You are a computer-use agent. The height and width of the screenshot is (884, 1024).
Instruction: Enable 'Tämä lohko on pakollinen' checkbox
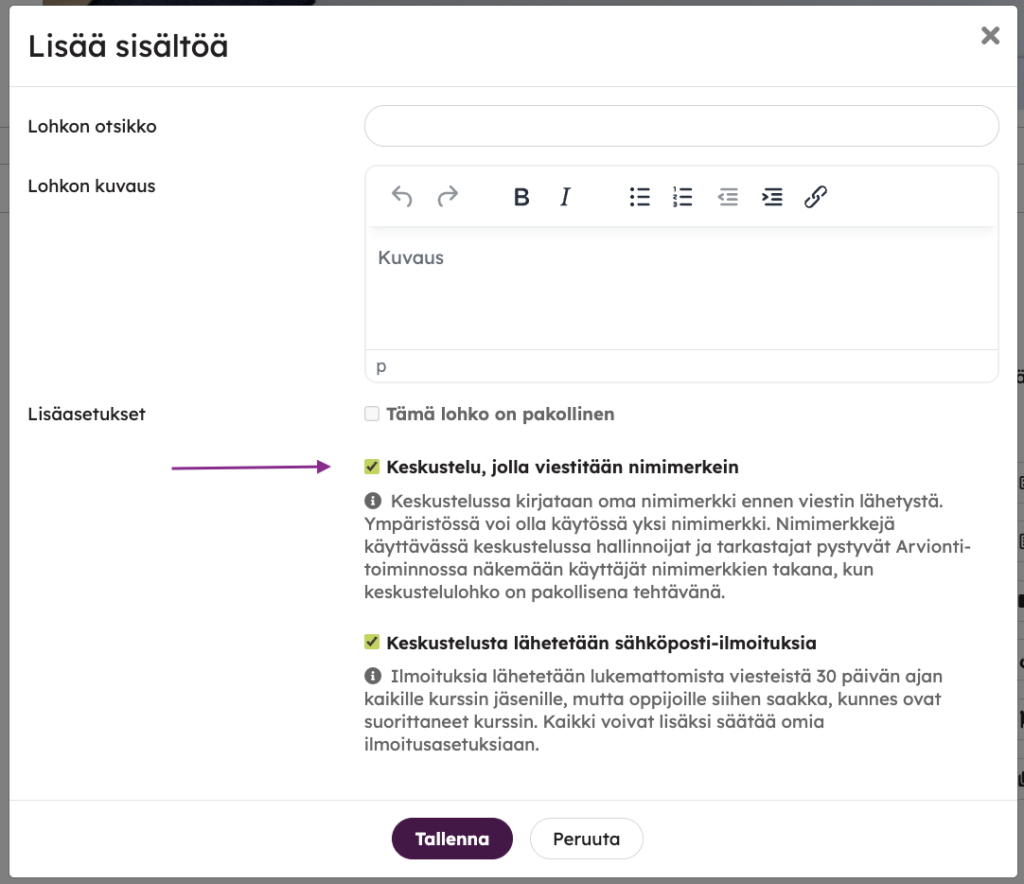(x=372, y=414)
